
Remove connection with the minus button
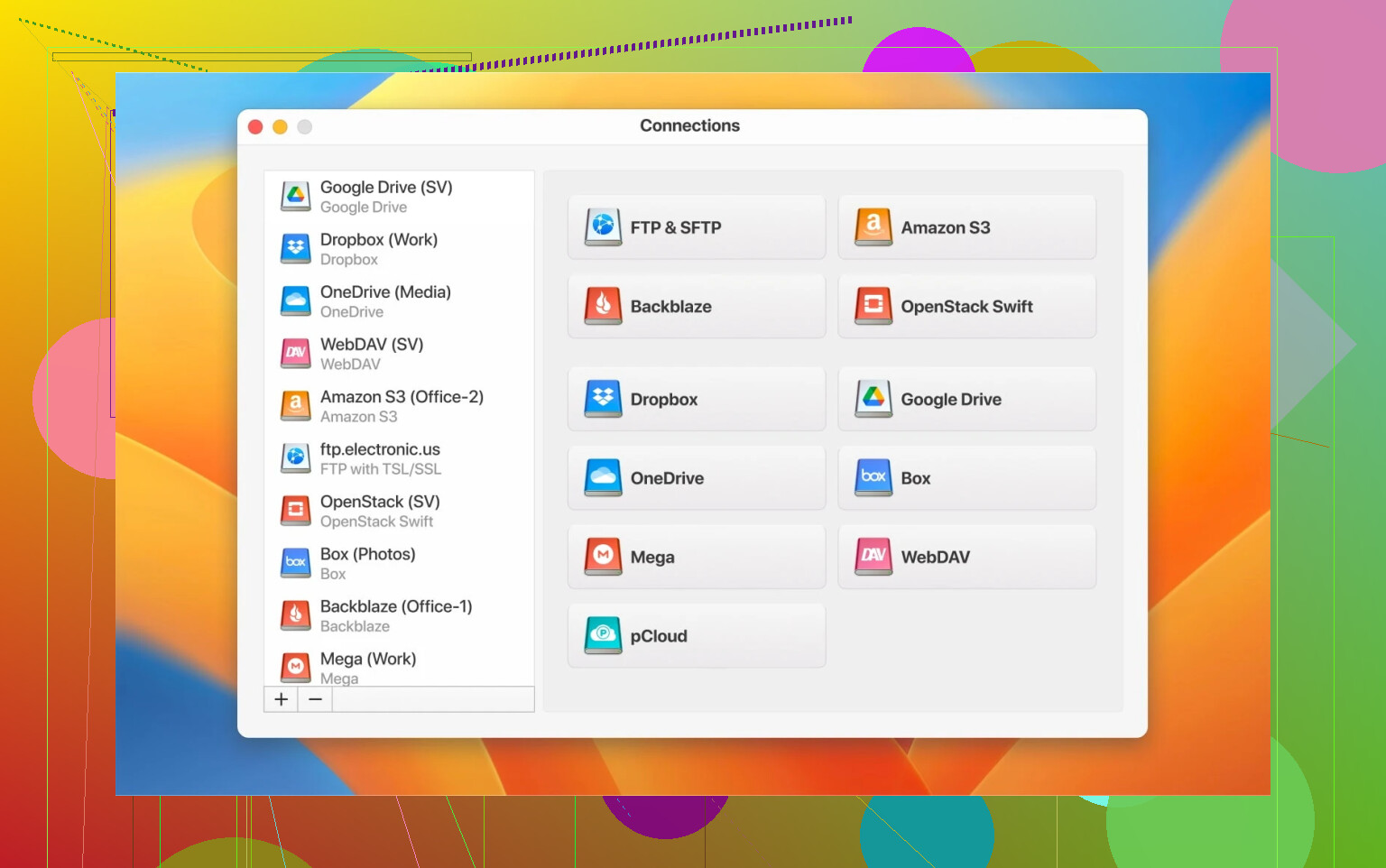(x=315, y=699)
